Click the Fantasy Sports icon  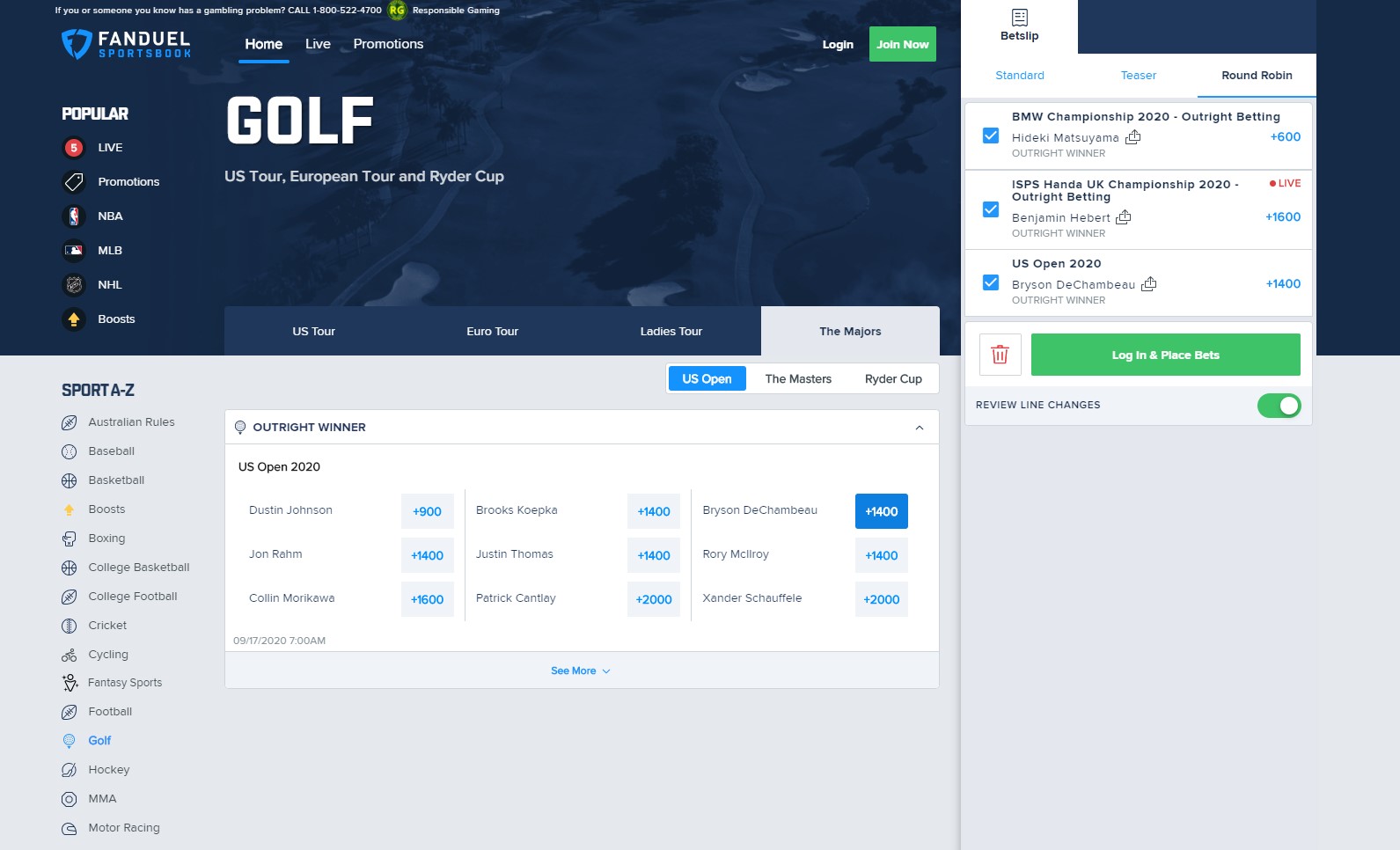[x=70, y=683]
